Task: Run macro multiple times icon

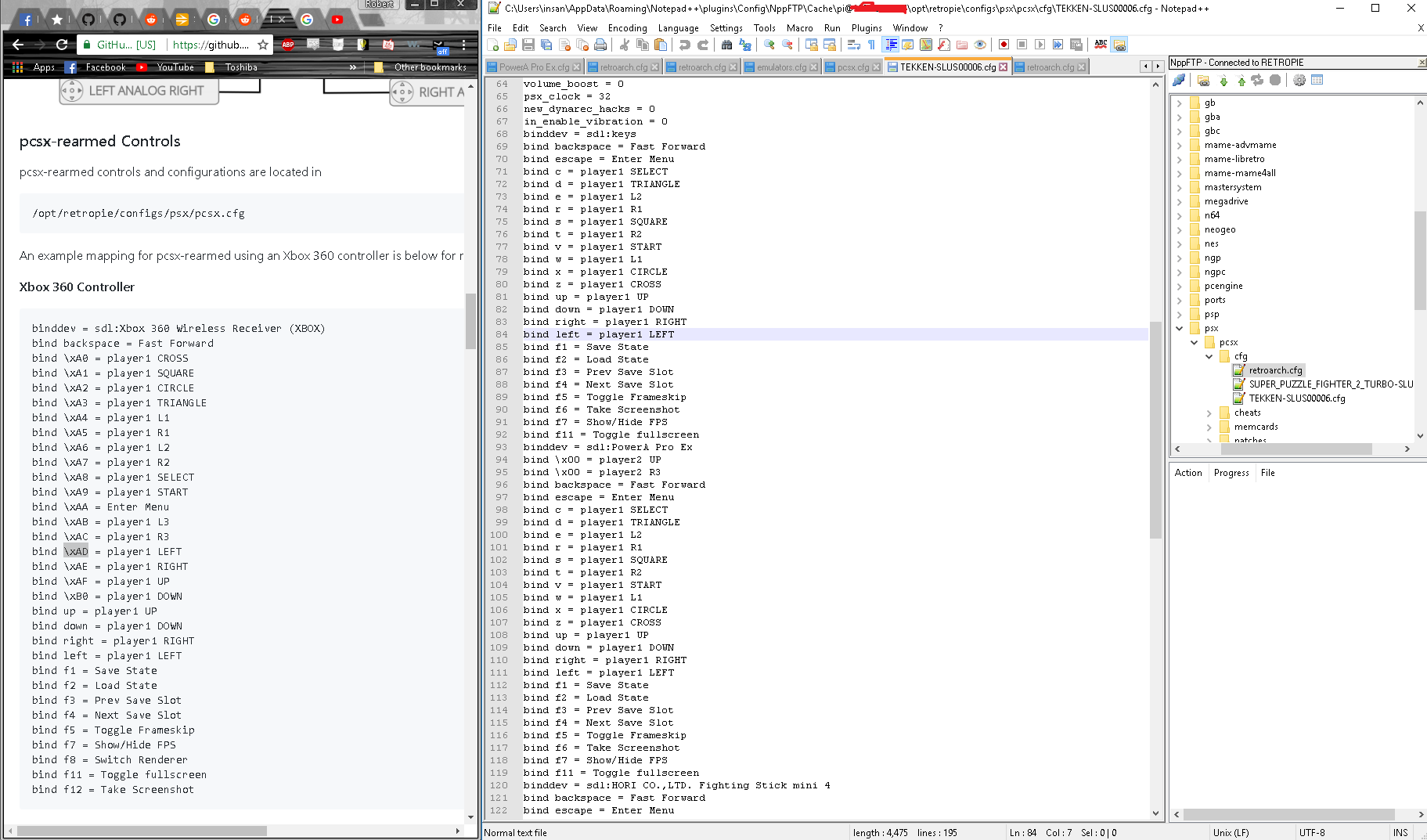Action: pyautogui.click(x=1058, y=45)
